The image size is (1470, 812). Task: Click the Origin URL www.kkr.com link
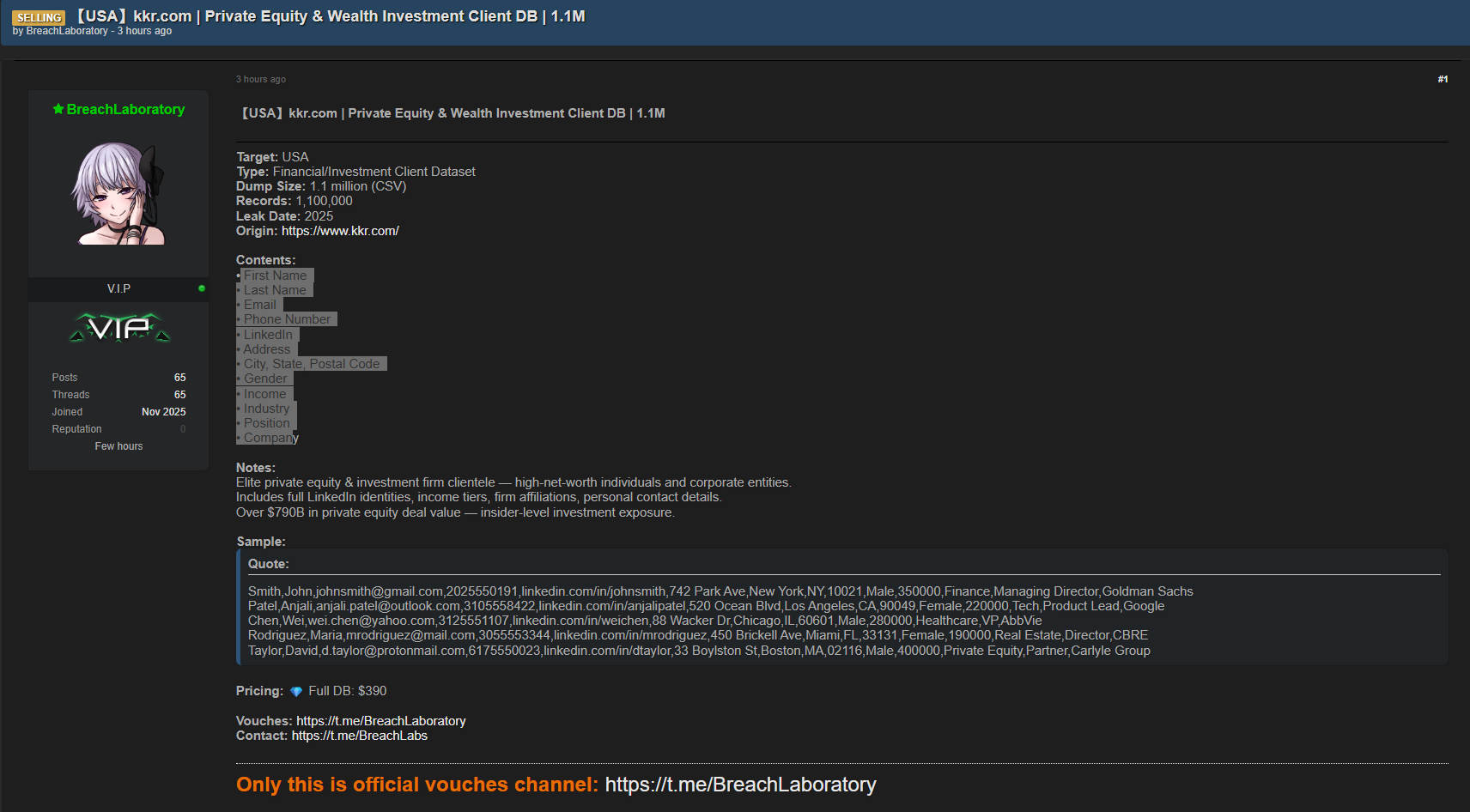coord(340,231)
